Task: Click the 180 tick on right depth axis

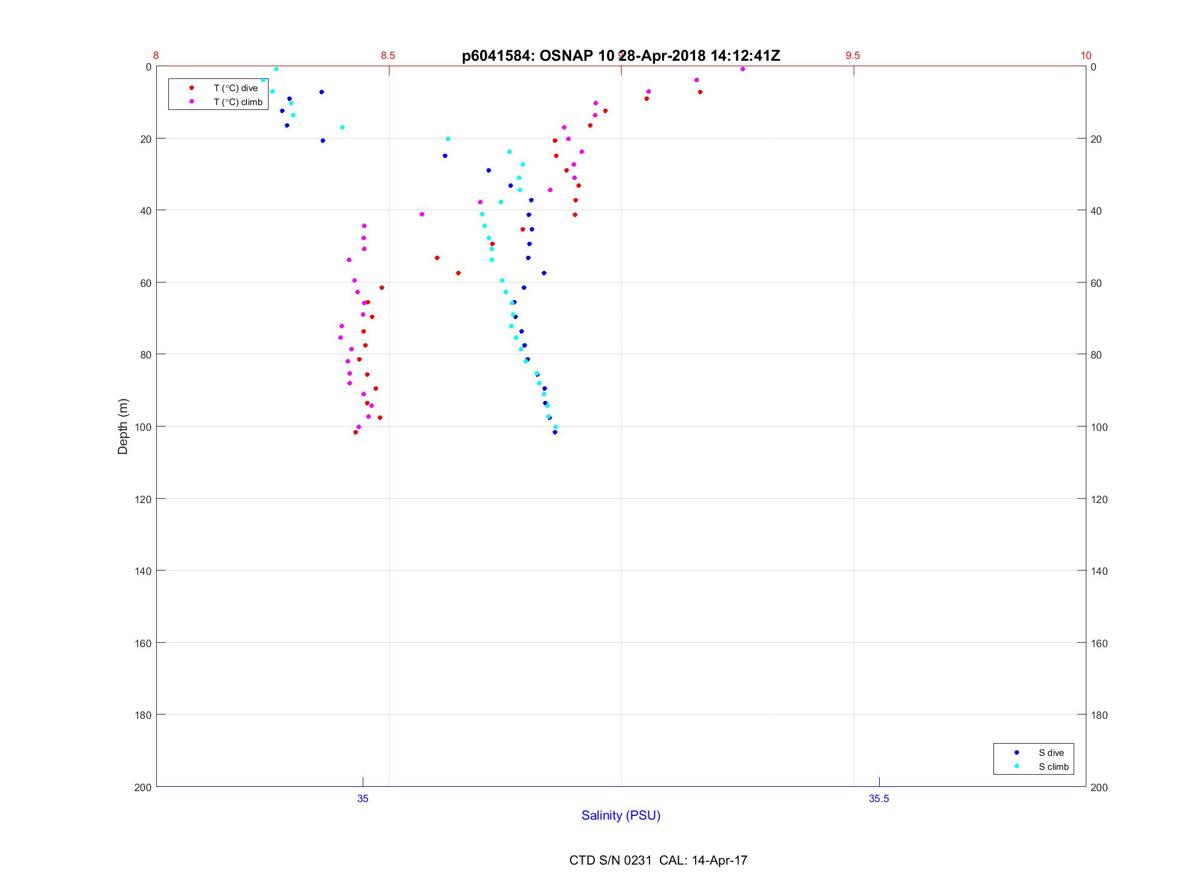Action: click(x=1099, y=715)
